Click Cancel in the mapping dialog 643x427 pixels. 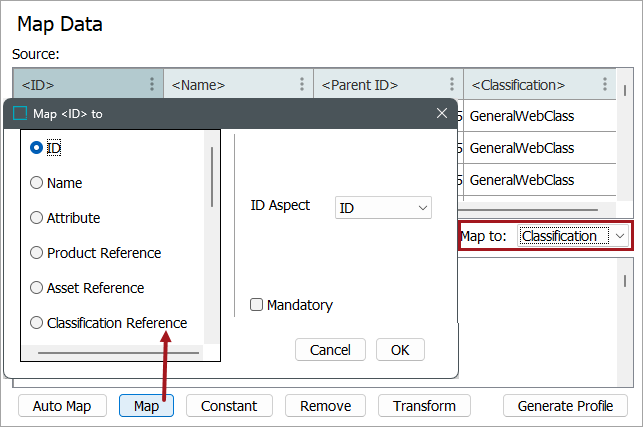click(330, 350)
